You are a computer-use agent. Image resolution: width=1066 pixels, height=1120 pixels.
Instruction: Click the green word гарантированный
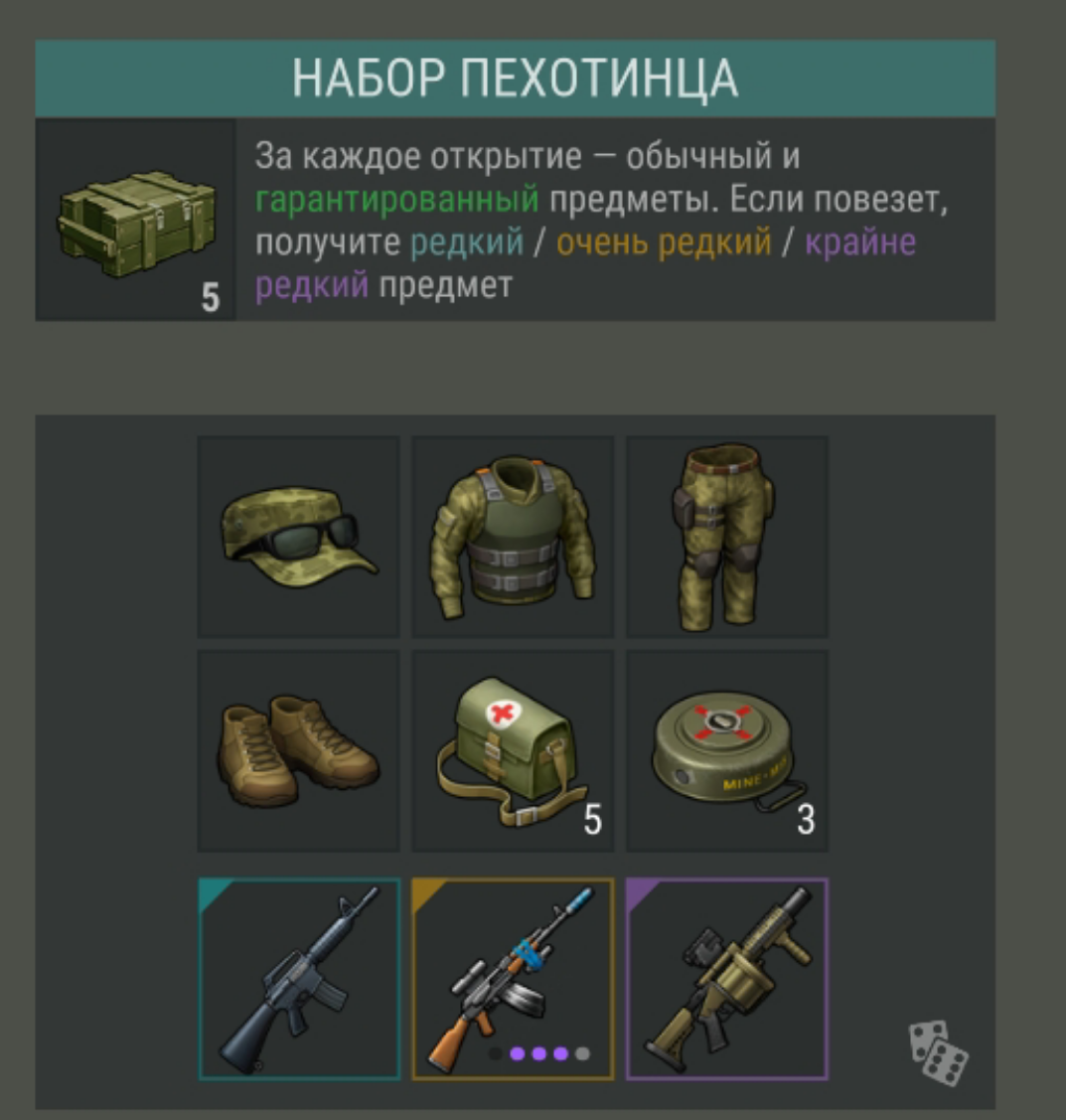coord(397,200)
